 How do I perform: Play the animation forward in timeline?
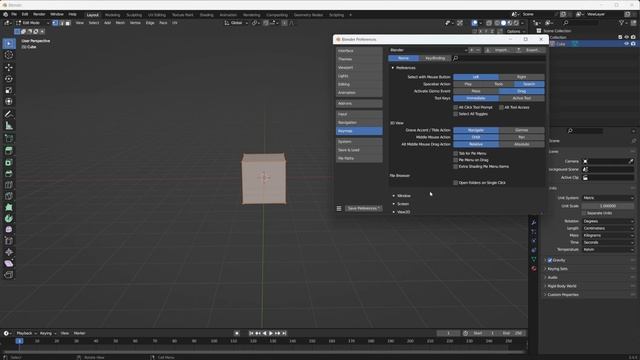pos(271,333)
